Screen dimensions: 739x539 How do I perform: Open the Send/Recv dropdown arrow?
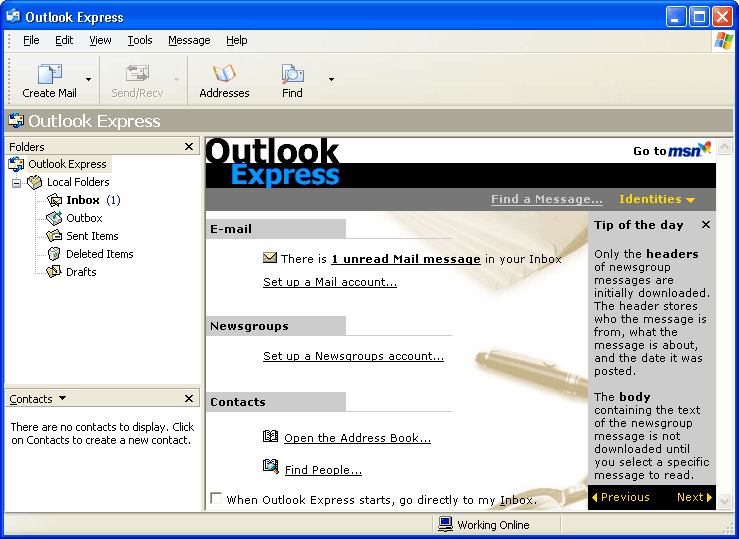pyautogui.click(x=176, y=79)
